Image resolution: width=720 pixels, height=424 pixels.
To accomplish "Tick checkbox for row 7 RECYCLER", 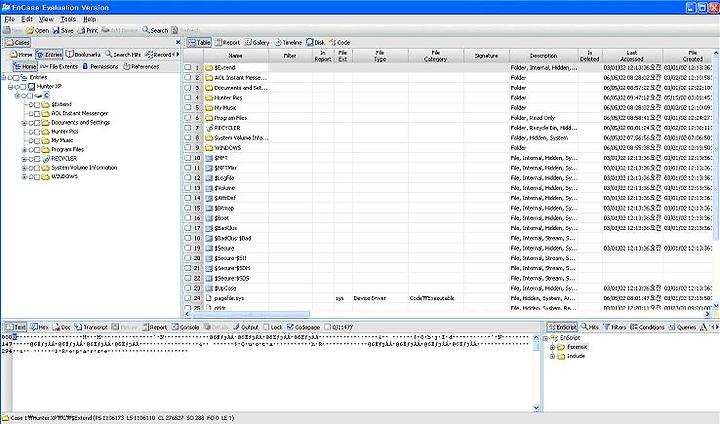I will tap(188, 128).
